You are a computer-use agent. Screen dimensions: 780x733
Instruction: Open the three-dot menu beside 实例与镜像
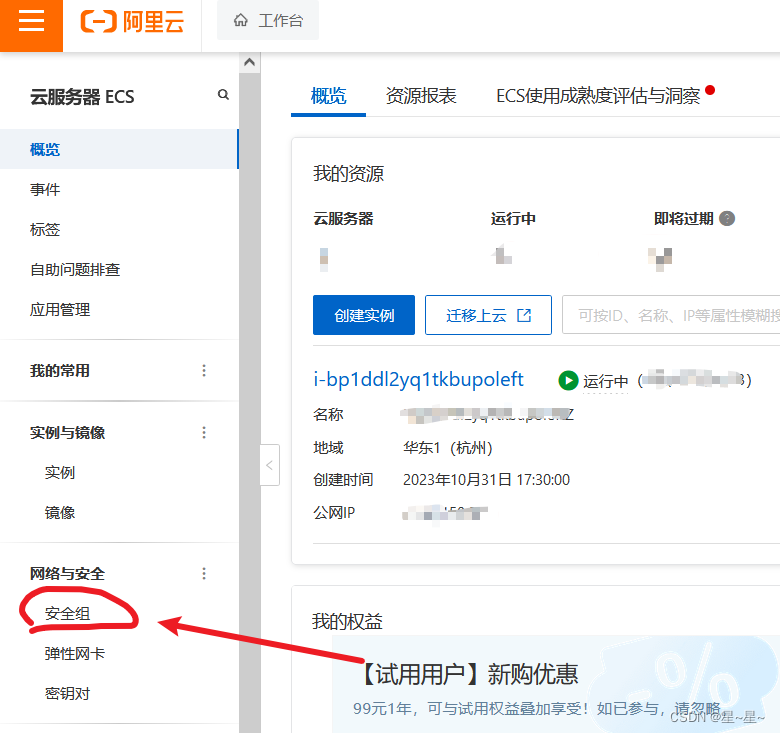[204, 433]
